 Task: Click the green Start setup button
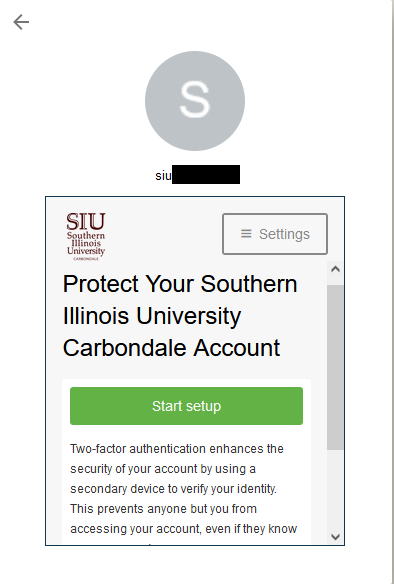[x=186, y=406]
